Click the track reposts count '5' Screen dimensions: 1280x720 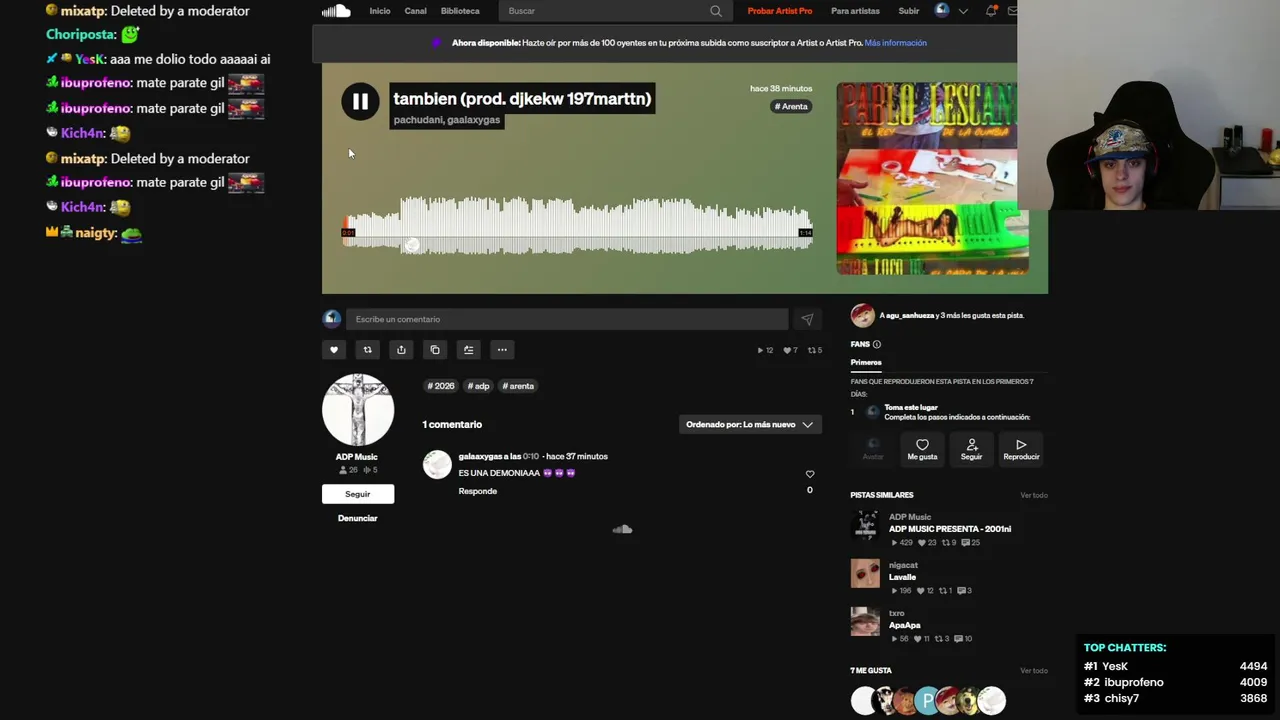pyautogui.click(x=816, y=350)
